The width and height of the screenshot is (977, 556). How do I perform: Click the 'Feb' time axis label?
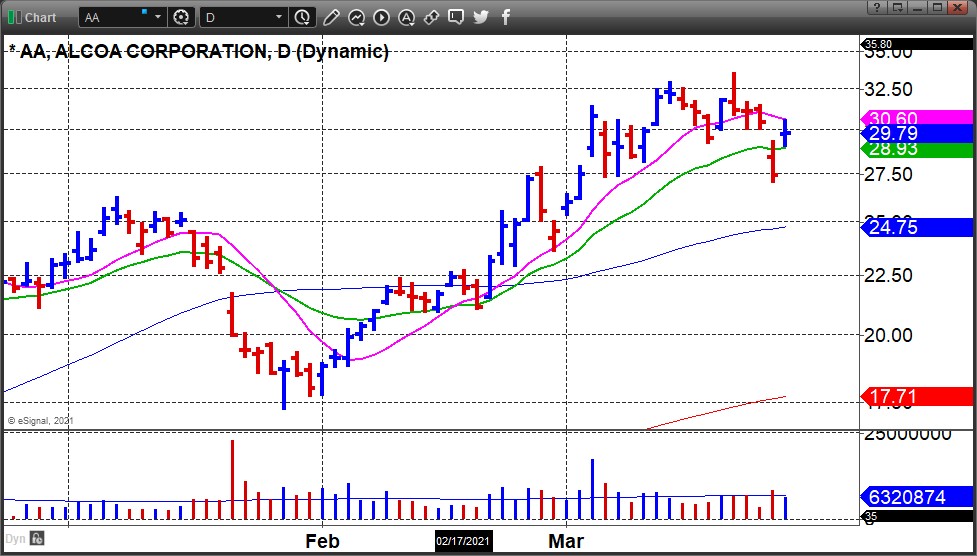pyautogui.click(x=322, y=540)
